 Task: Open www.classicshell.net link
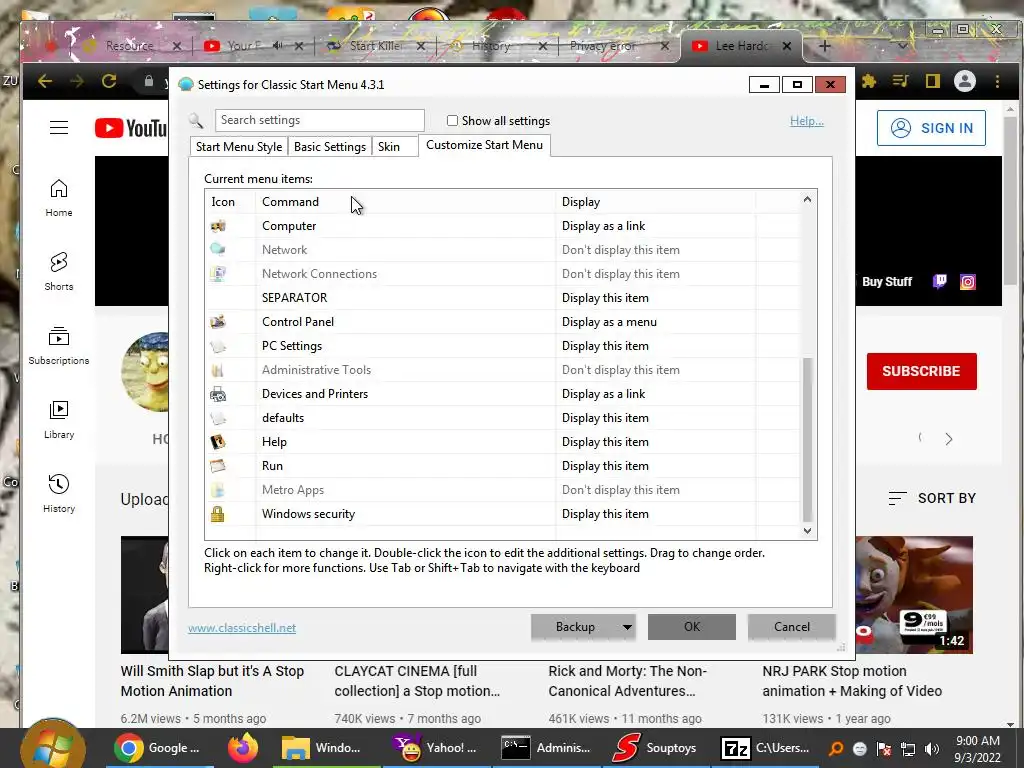(242, 628)
